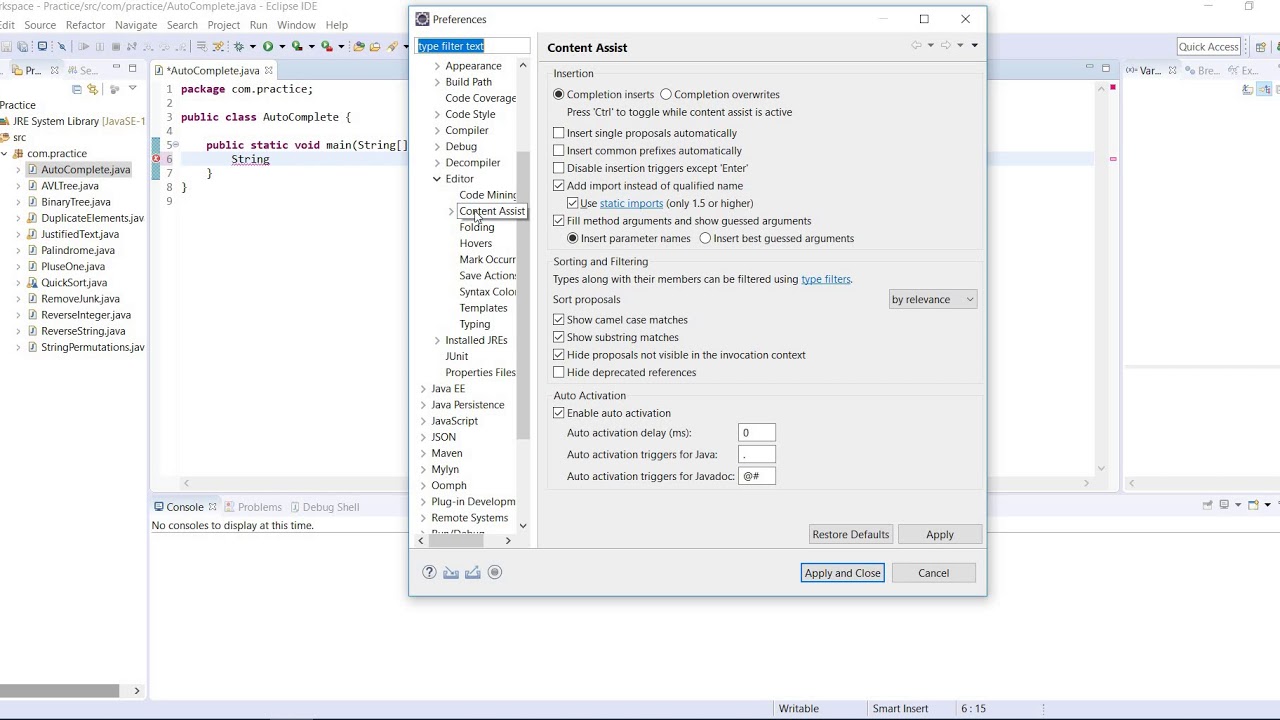Viewport: 1280px width, 720px height.
Task: Click the Terminate stop icon in toolbar
Action: pos(116,46)
